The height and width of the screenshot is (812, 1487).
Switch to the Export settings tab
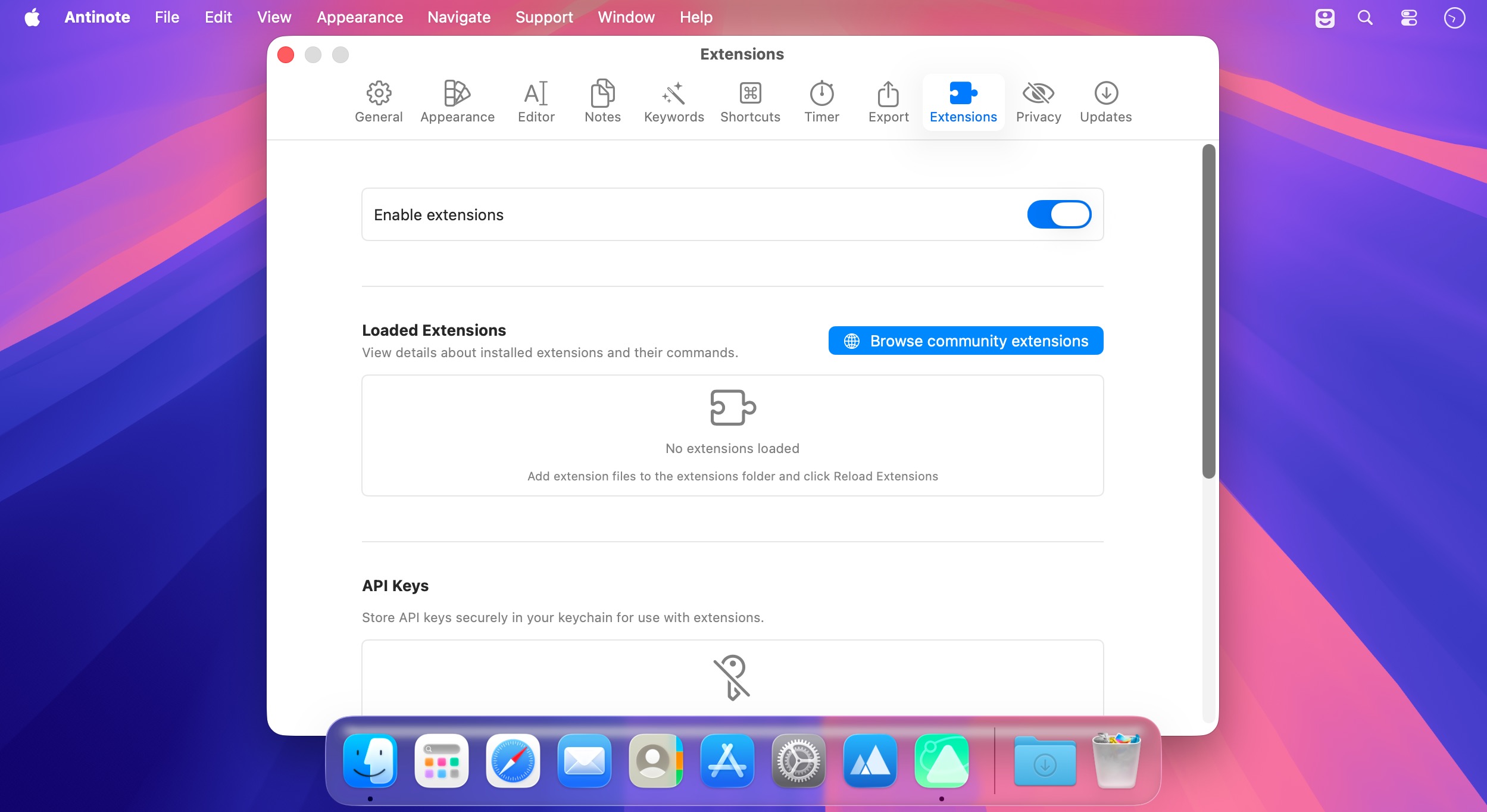888,102
